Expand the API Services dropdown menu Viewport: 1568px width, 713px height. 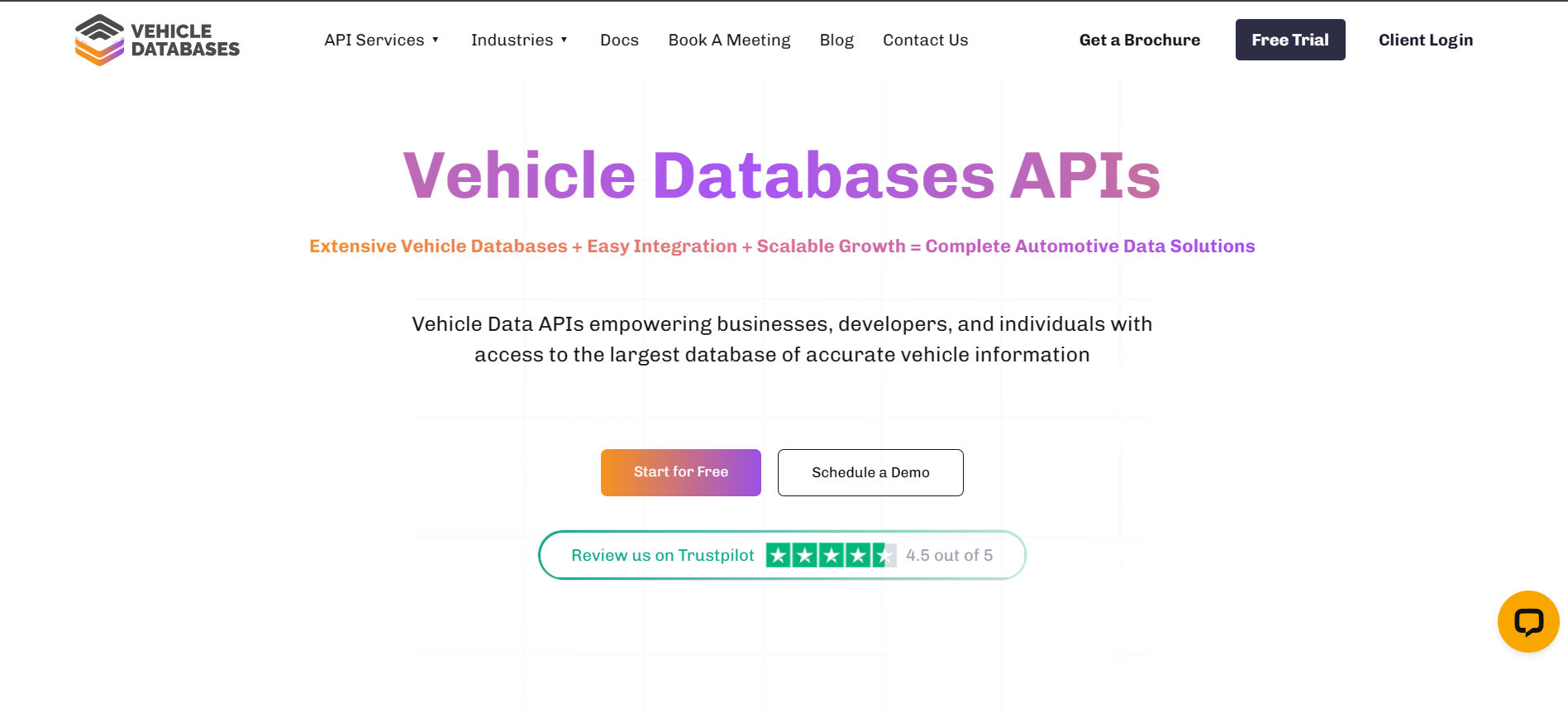(382, 40)
